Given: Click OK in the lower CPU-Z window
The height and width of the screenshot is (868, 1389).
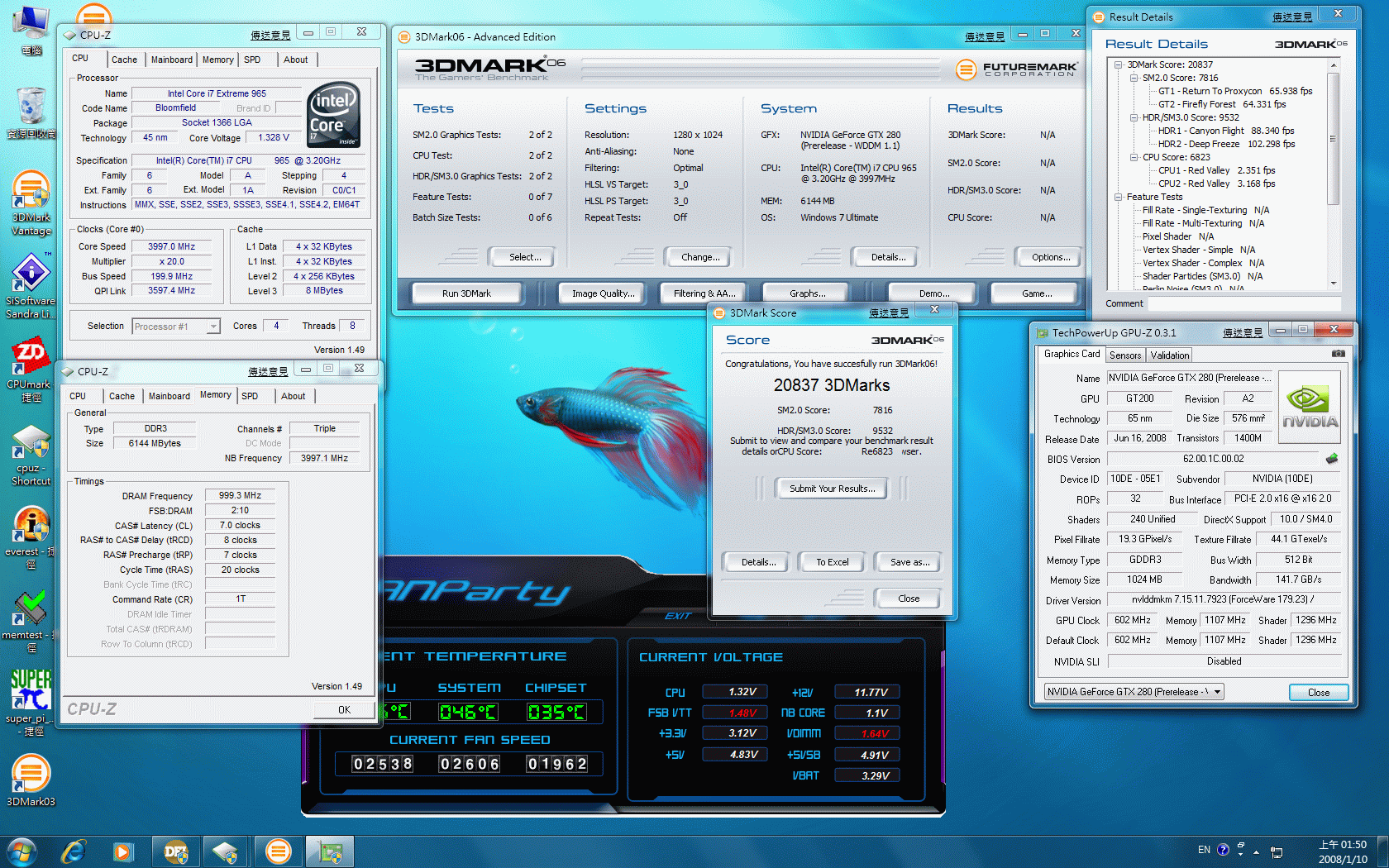Looking at the screenshot, I should (344, 709).
